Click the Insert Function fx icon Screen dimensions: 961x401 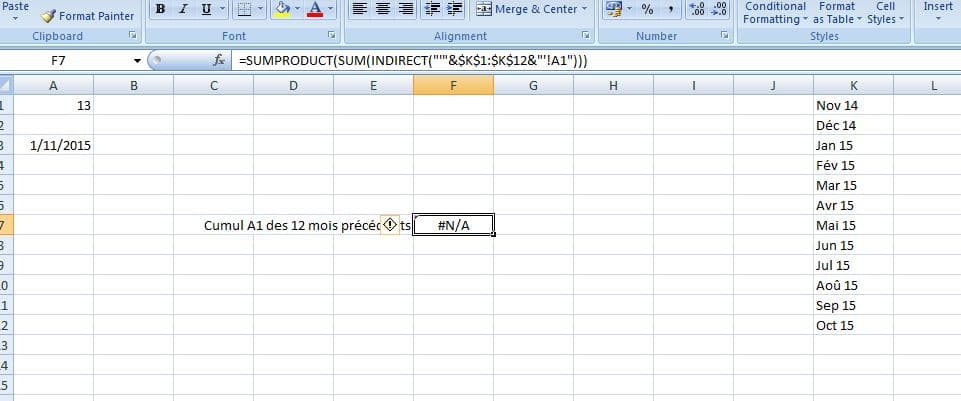point(219,61)
